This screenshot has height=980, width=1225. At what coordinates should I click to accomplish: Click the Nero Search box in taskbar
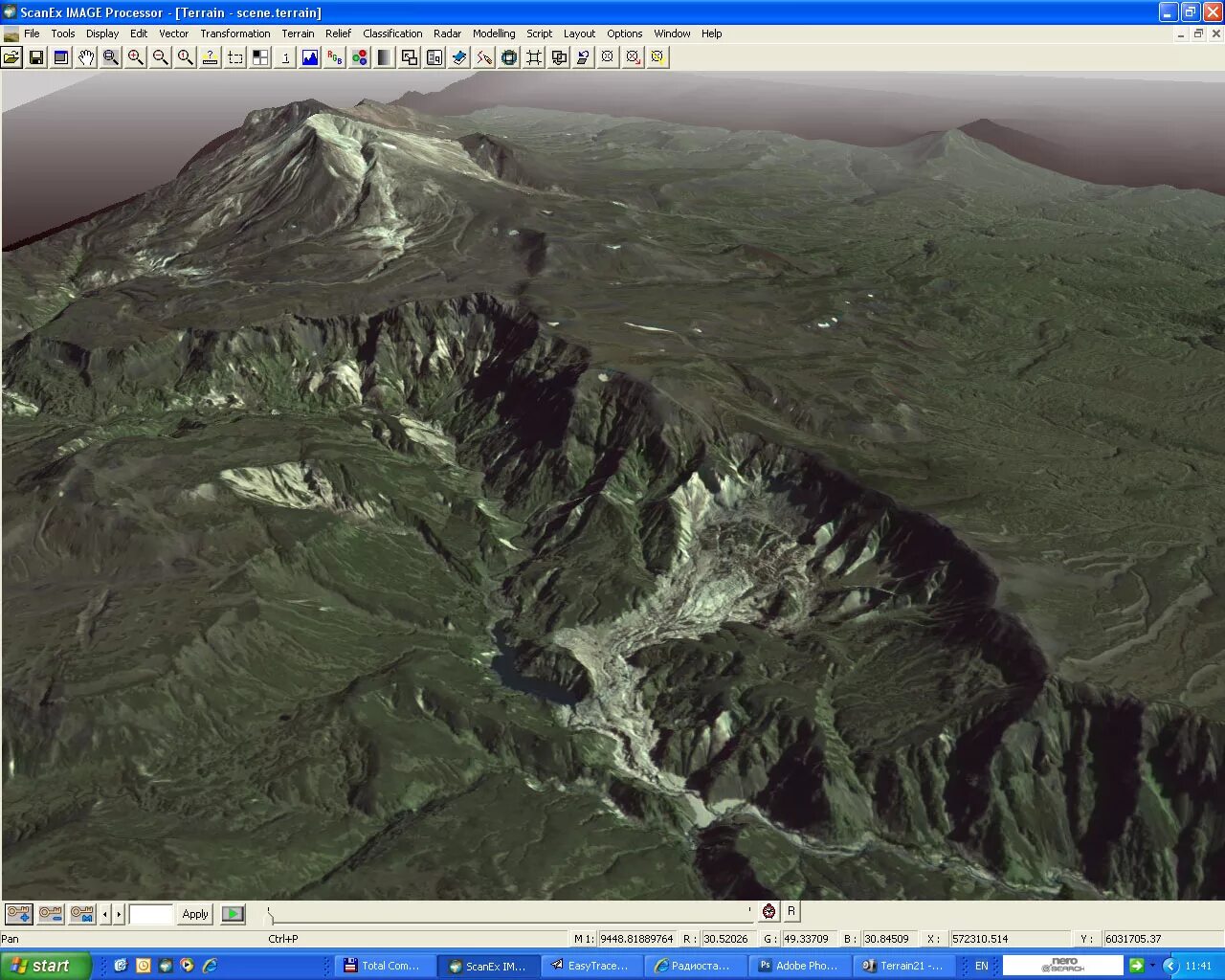pyautogui.click(x=1062, y=966)
